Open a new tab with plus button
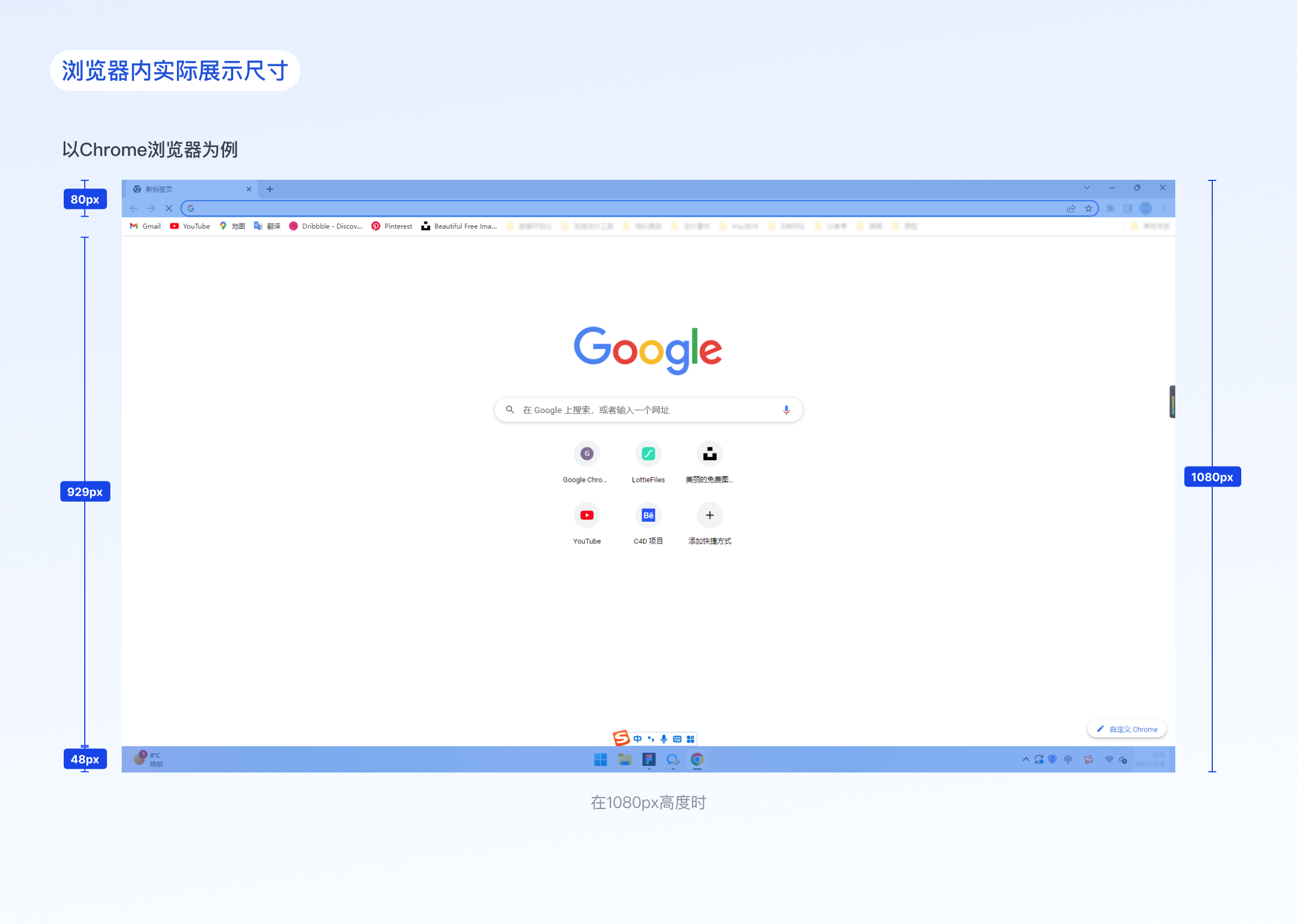The height and width of the screenshot is (924, 1297). click(x=270, y=189)
